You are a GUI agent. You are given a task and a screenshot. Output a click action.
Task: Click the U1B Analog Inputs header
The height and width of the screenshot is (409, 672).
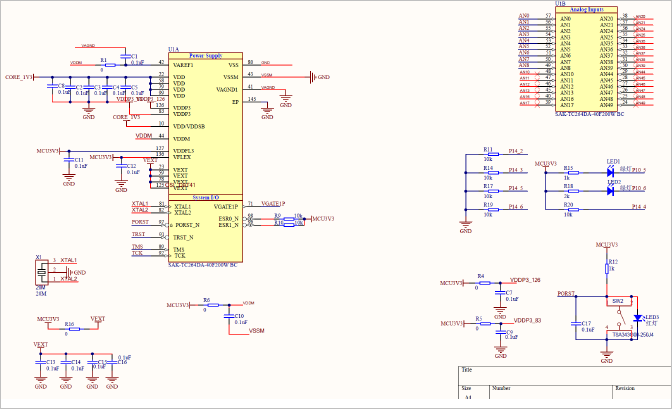[x=586, y=9]
